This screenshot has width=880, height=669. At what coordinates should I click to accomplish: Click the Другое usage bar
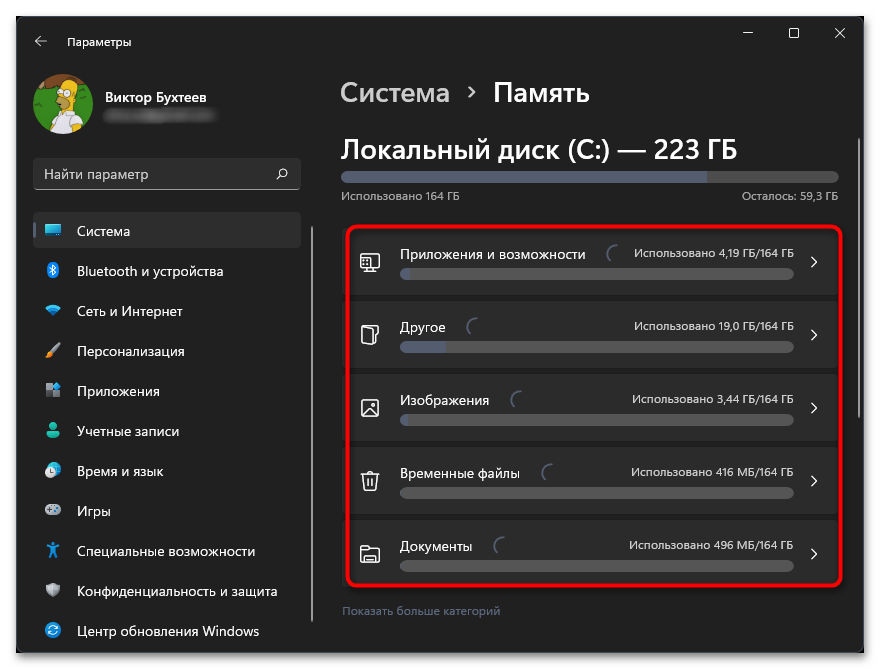(x=597, y=347)
